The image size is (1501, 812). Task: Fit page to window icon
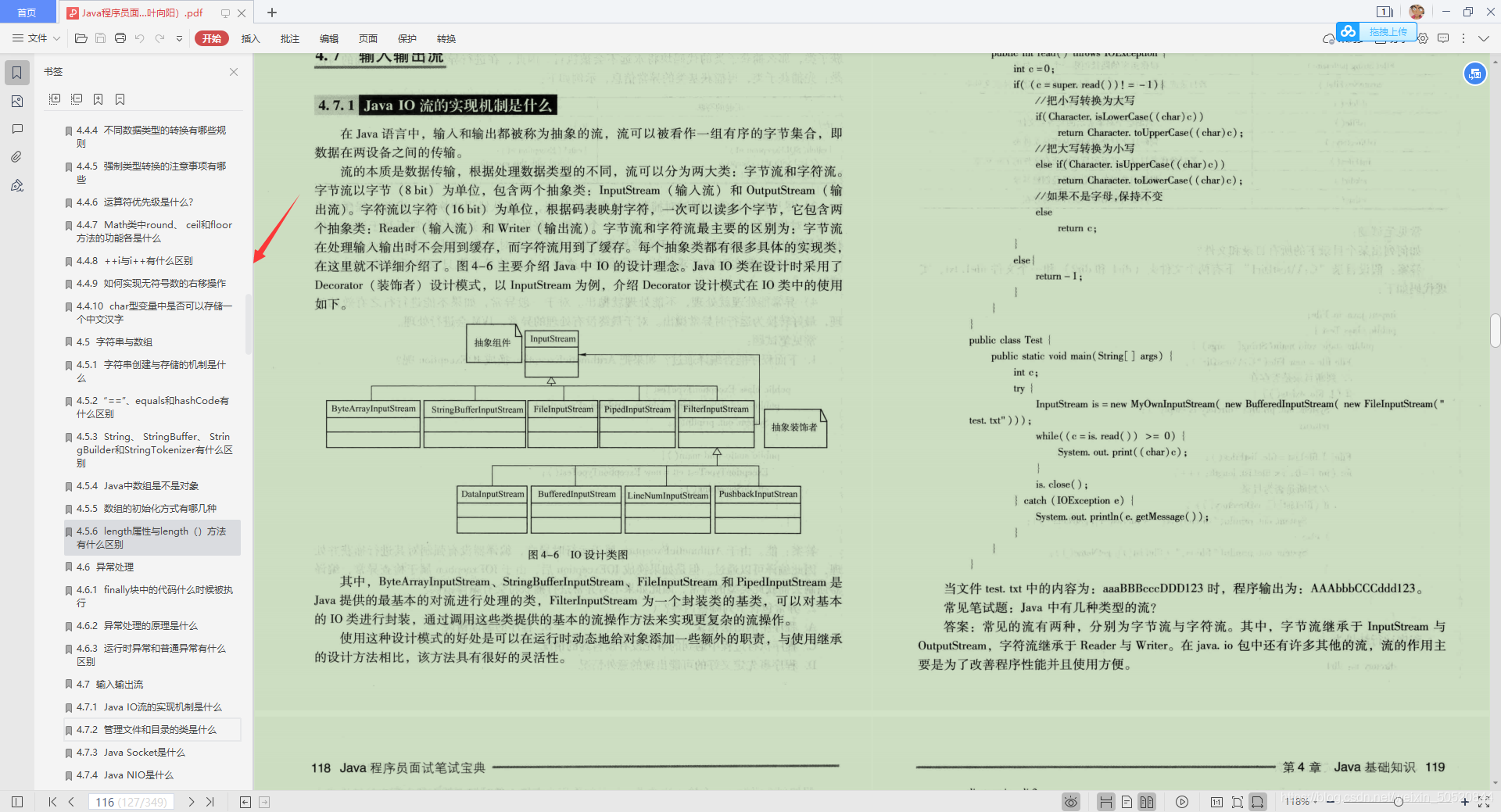1237,802
